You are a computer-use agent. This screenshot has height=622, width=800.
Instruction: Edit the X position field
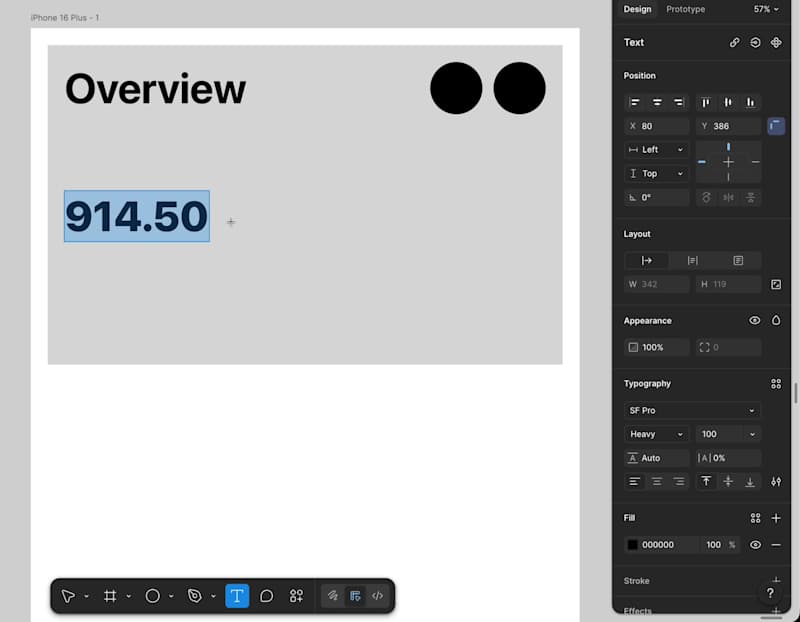click(657, 126)
